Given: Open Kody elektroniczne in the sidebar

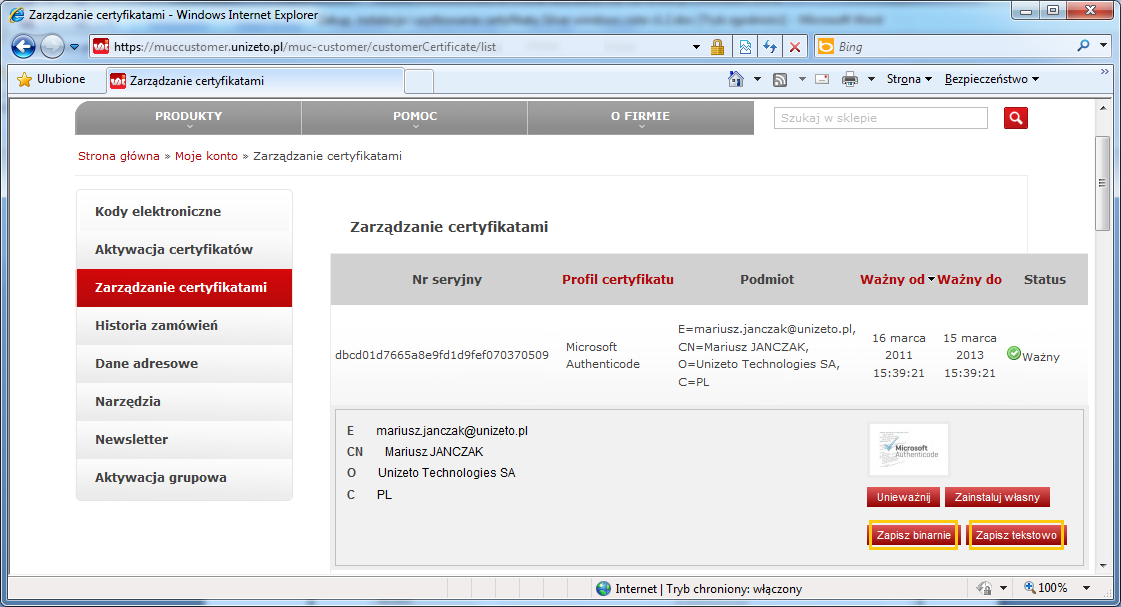Looking at the screenshot, I should pyautogui.click(x=184, y=212).
